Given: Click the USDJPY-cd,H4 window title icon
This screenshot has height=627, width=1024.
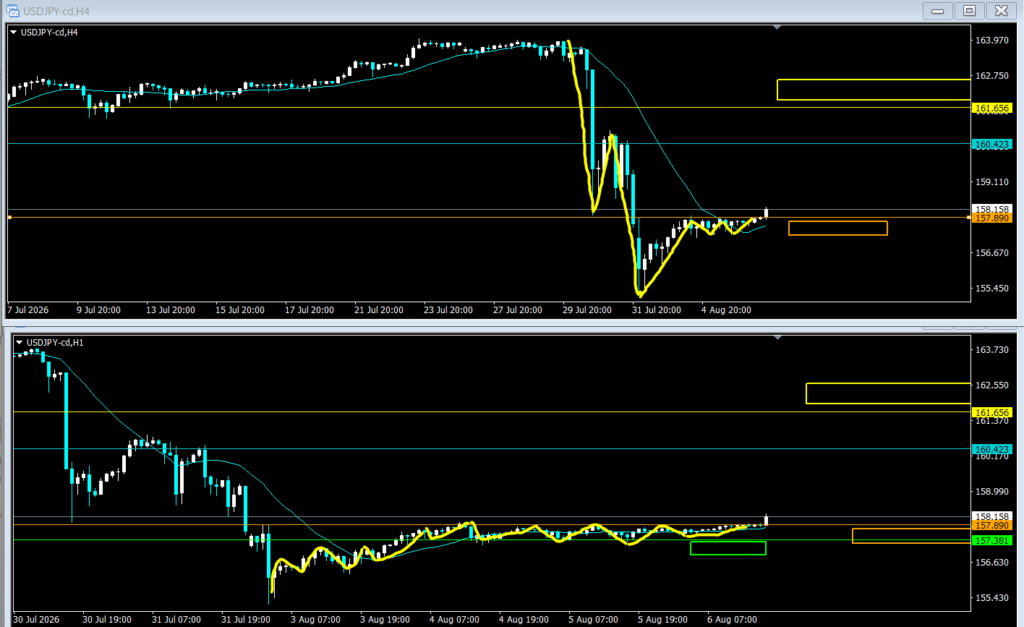Looking at the screenshot, I should (x=12, y=10).
